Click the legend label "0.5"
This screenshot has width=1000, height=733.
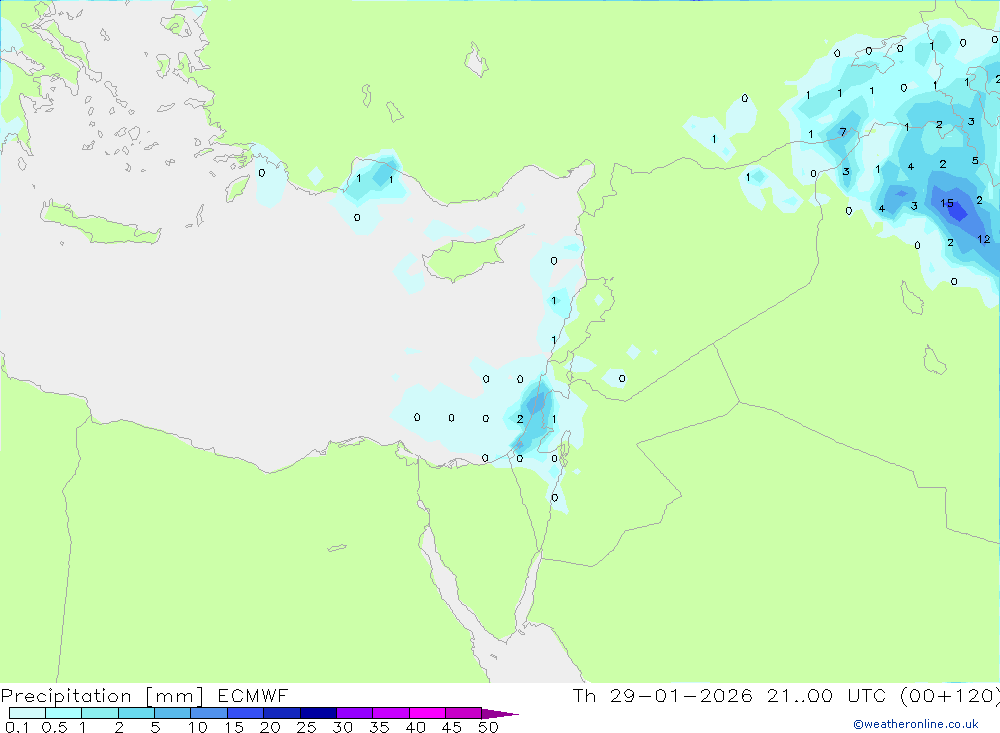[54, 727]
